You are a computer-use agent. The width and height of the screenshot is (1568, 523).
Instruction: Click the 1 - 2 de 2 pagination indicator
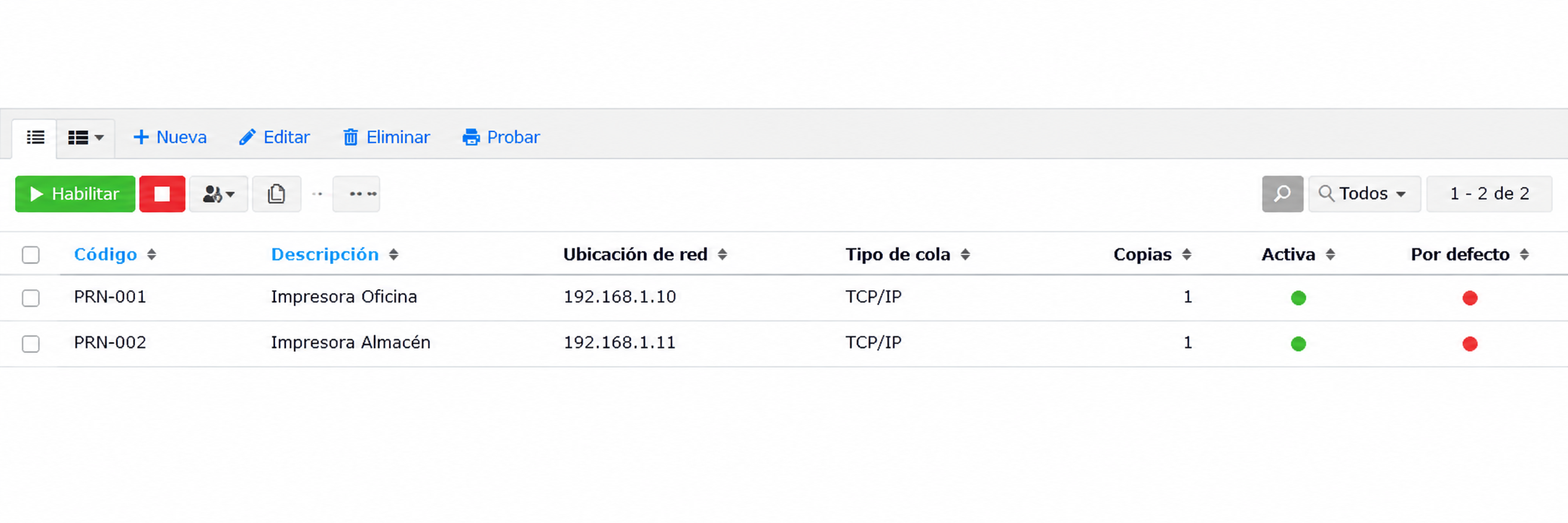pyautogui.click(x=1489, y=194)
